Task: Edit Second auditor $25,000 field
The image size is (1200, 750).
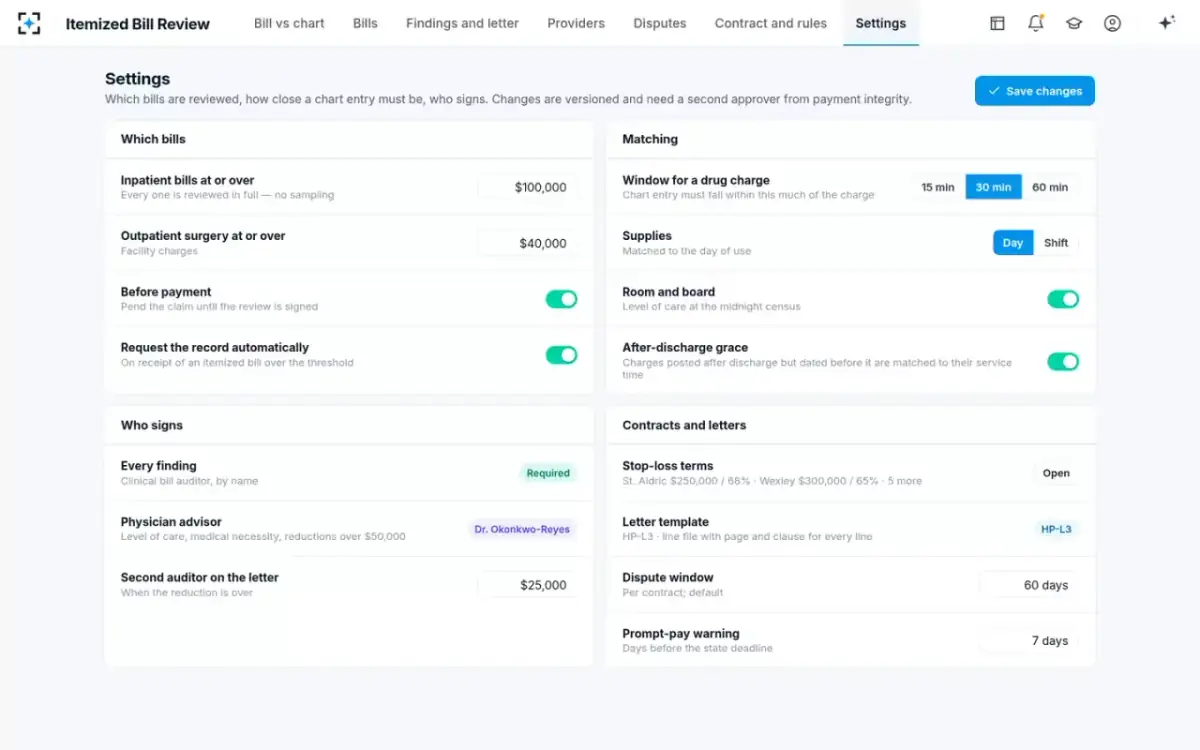Action: 527,585
